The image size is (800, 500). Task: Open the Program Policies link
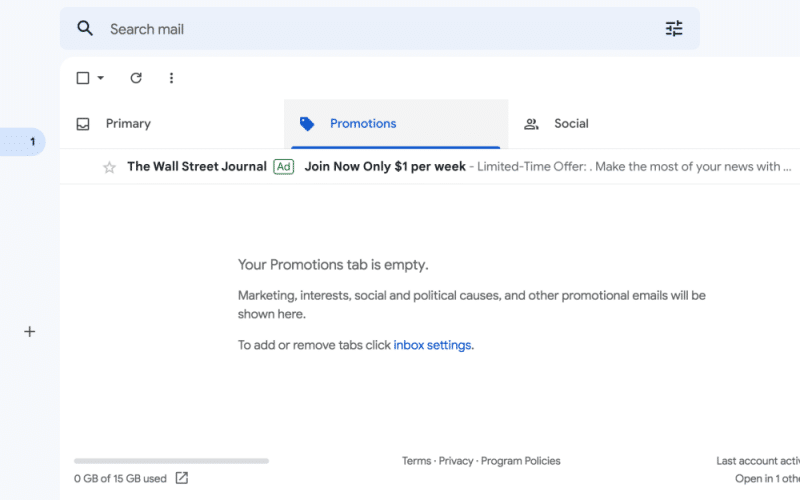tap(520, 461)
